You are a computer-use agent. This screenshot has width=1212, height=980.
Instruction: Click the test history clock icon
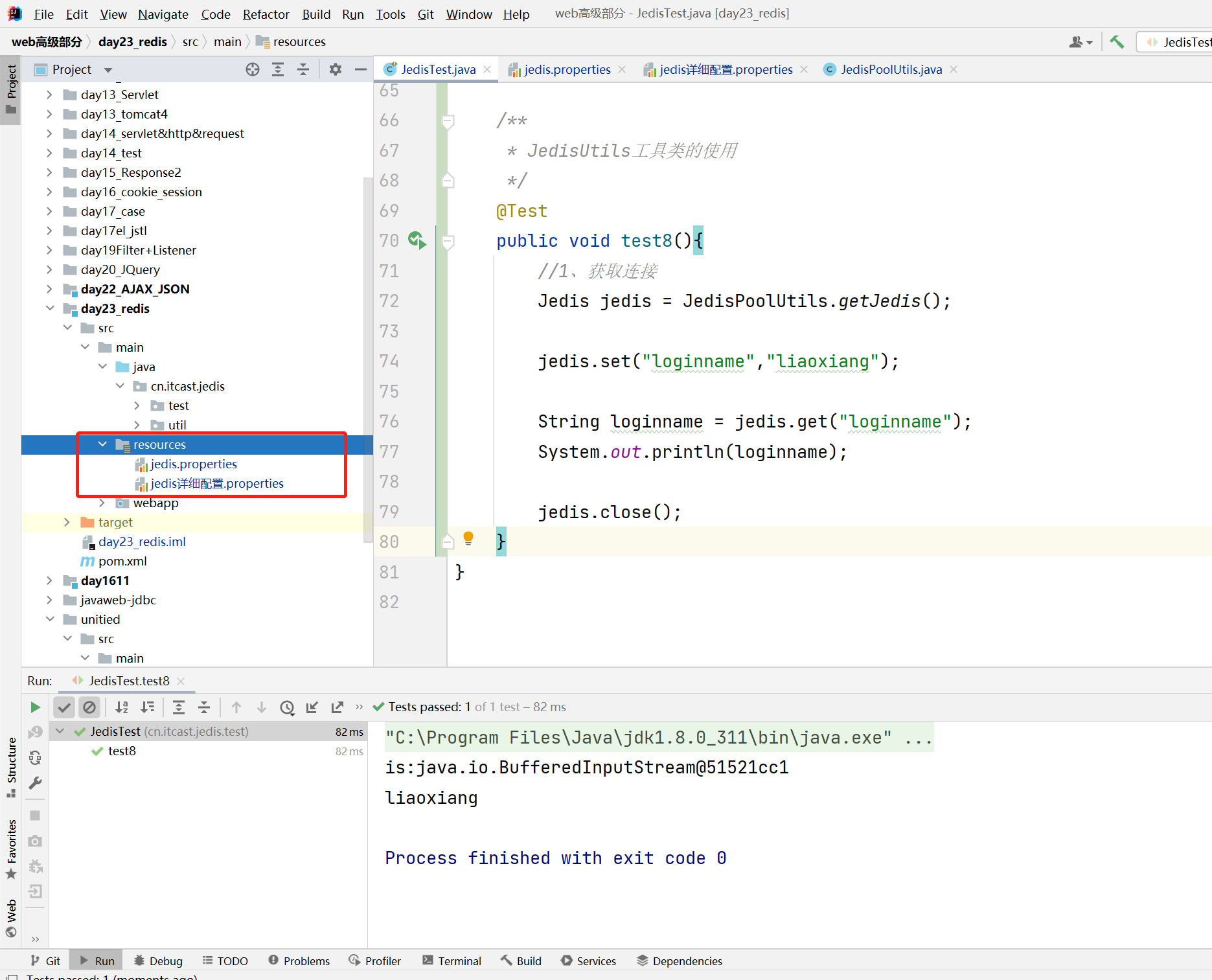pos(287,707)
